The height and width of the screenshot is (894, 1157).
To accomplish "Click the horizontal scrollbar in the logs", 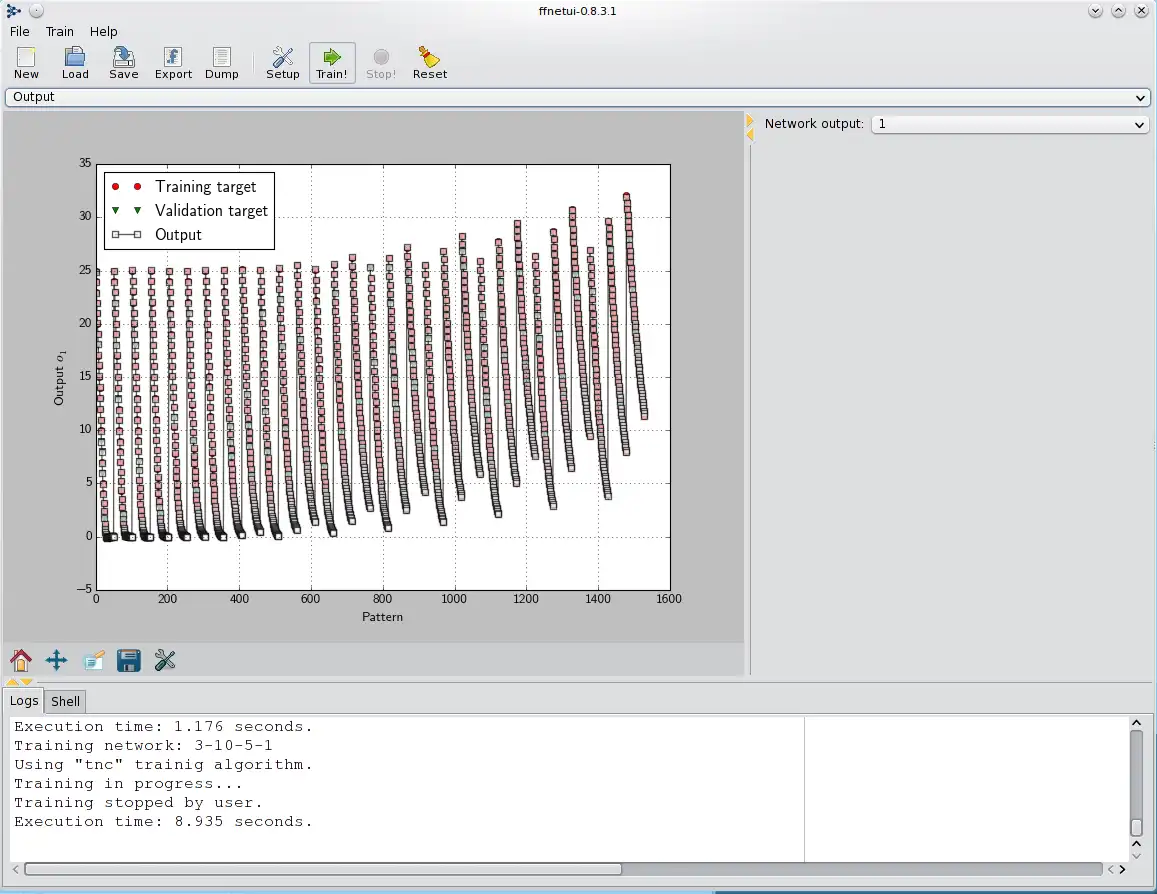I will click(322, 869).
